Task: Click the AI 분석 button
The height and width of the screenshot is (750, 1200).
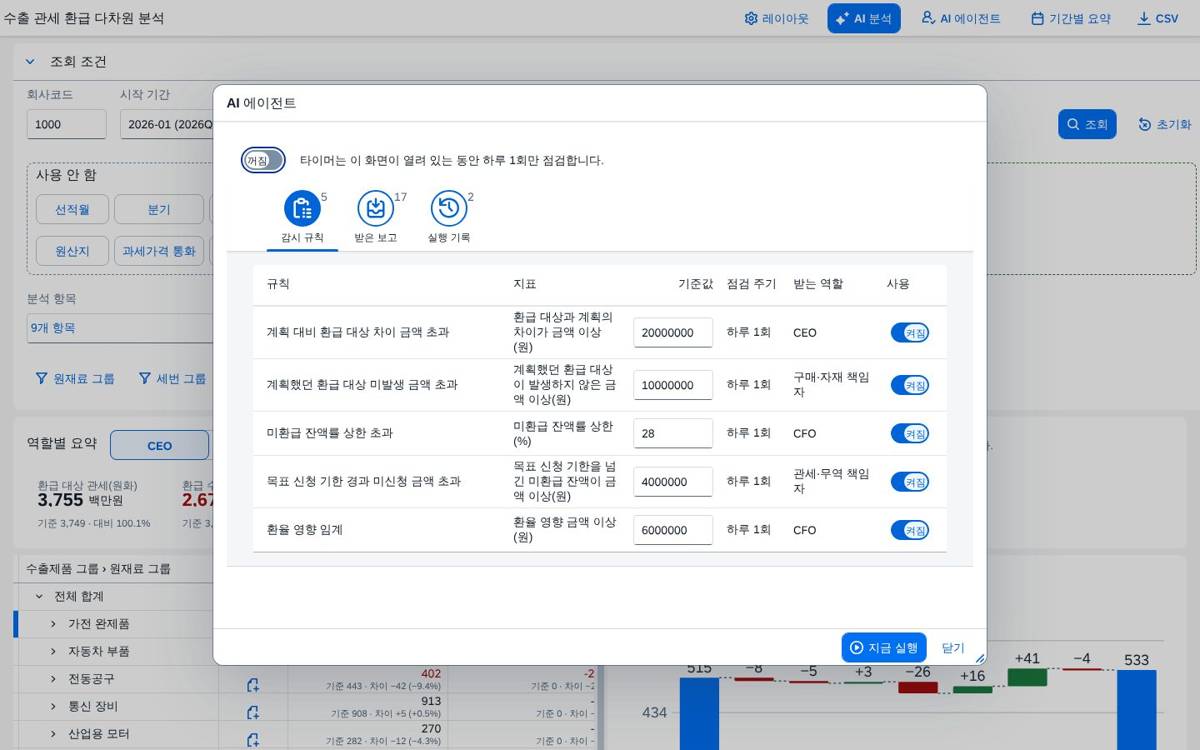Action: (x=864, y=18)
